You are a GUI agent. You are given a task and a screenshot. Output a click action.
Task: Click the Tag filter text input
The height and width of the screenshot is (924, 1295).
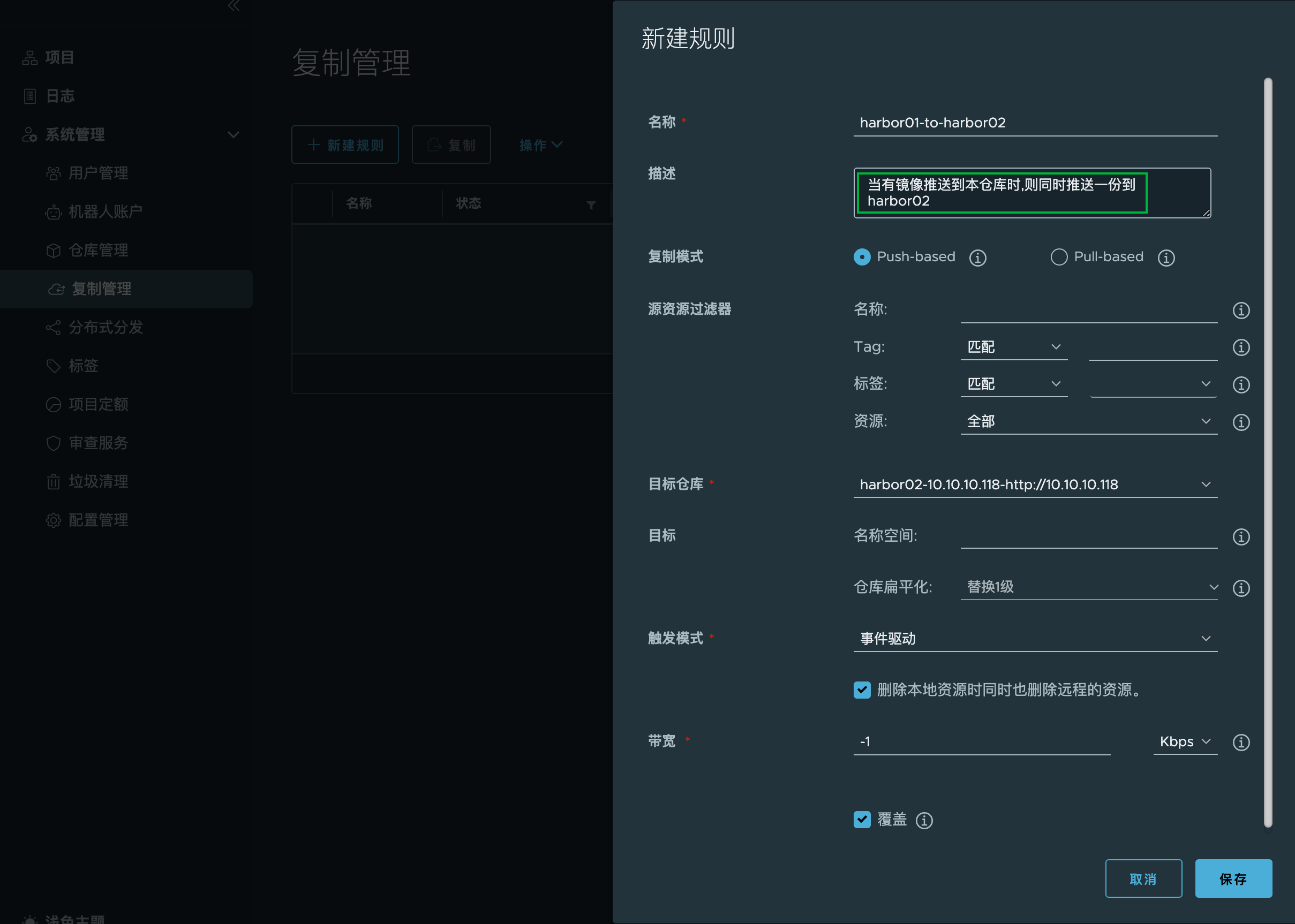pyautogui.click(x=1153, y=347)
